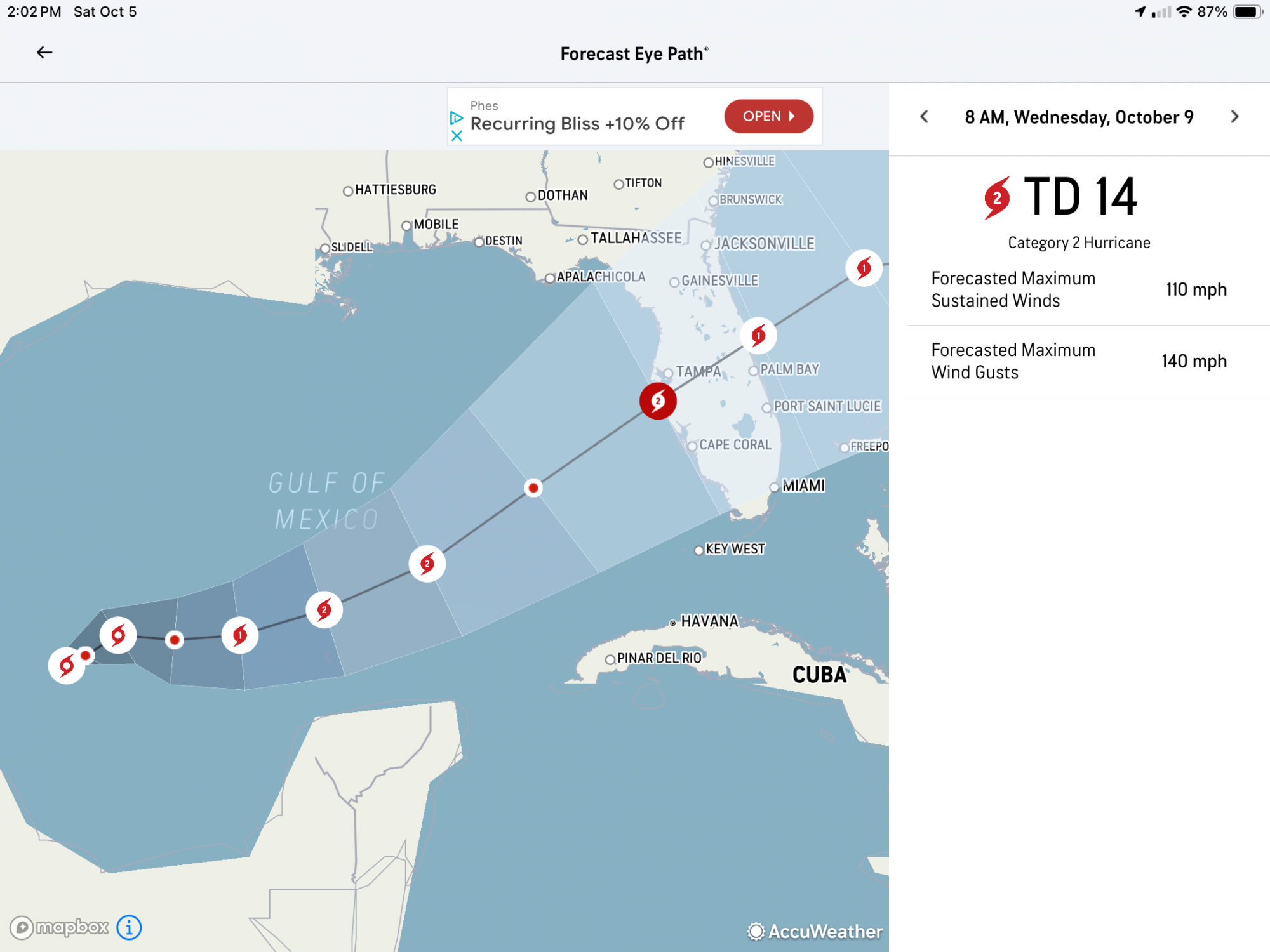Tap the Miami city label

click(803, 486)
